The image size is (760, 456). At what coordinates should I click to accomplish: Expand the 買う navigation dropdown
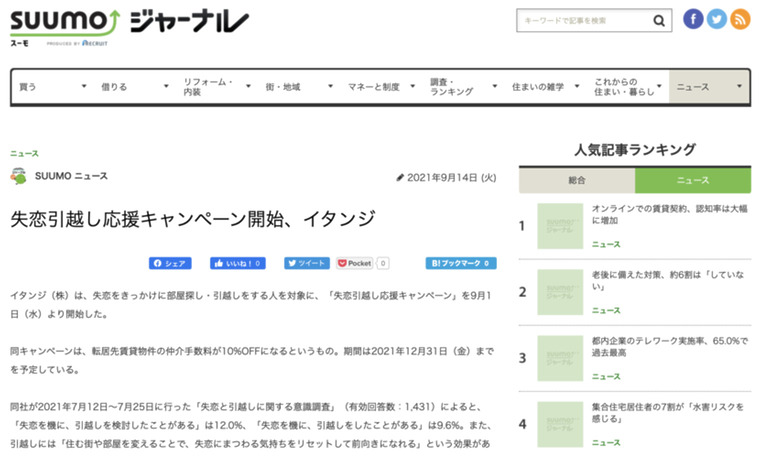click(48, 87)
